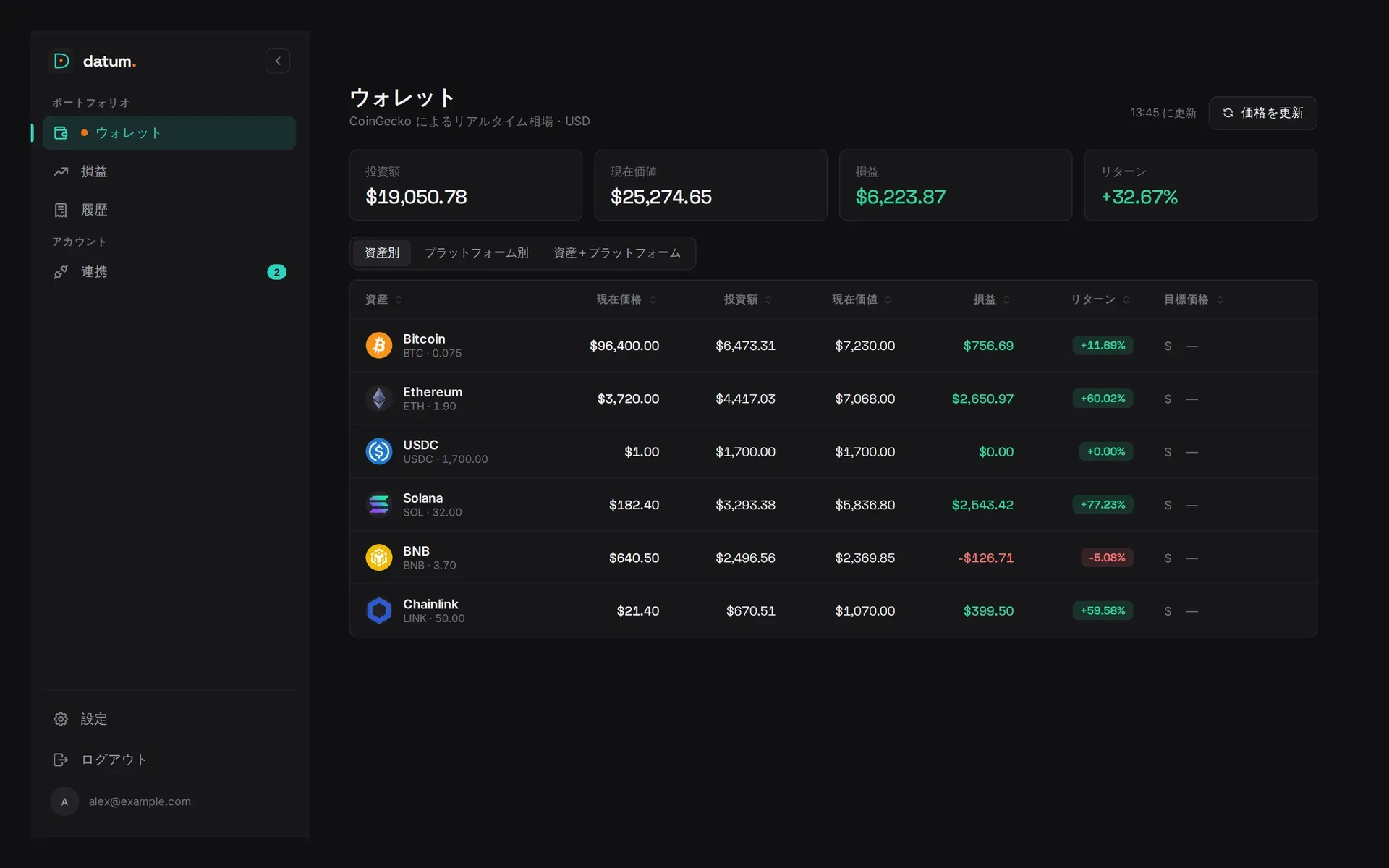Click ログアウト to log out
This screenshot has width=1389, height=868.
click(x=169, y=759)
